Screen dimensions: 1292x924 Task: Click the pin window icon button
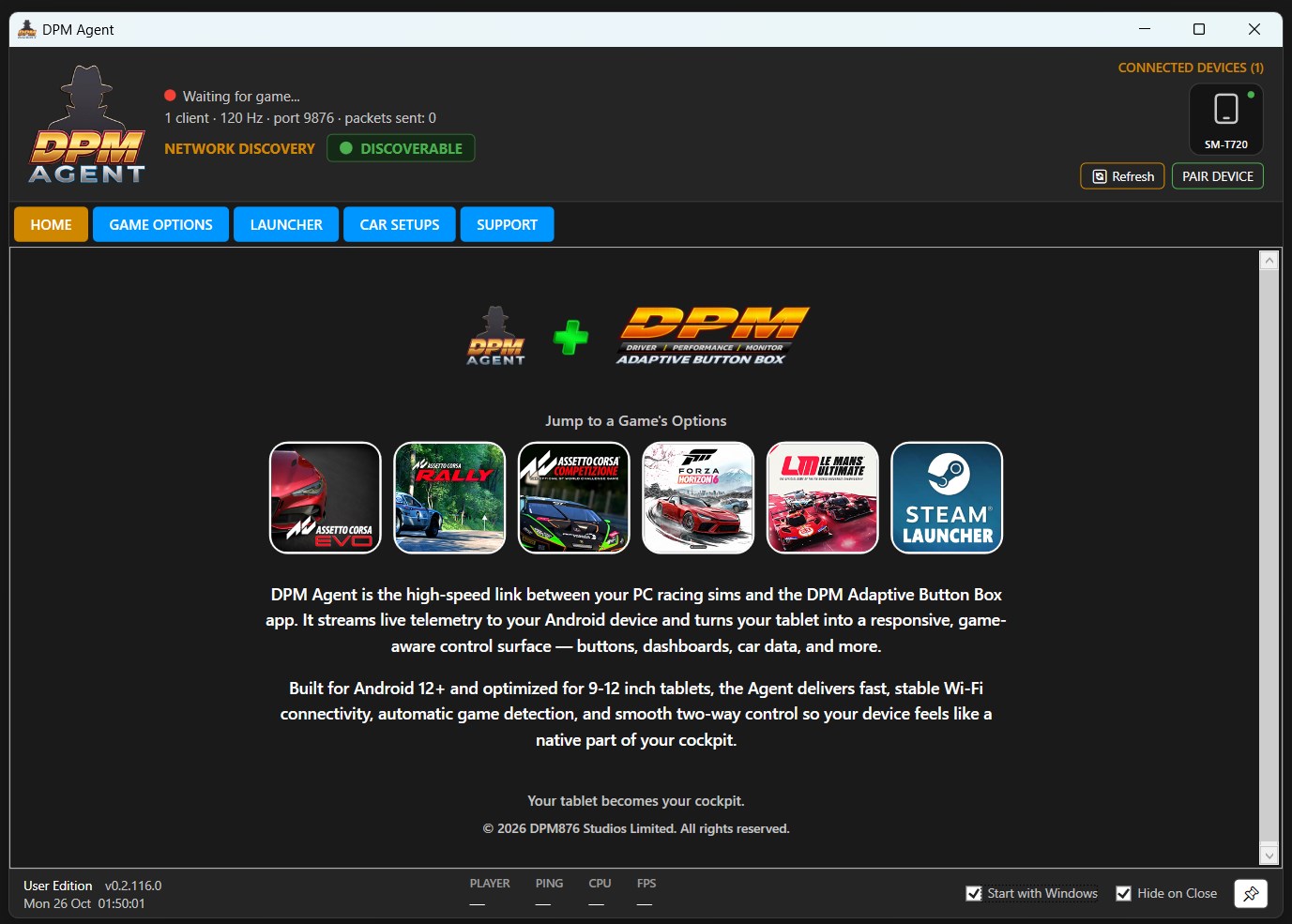click(1251, 894)
